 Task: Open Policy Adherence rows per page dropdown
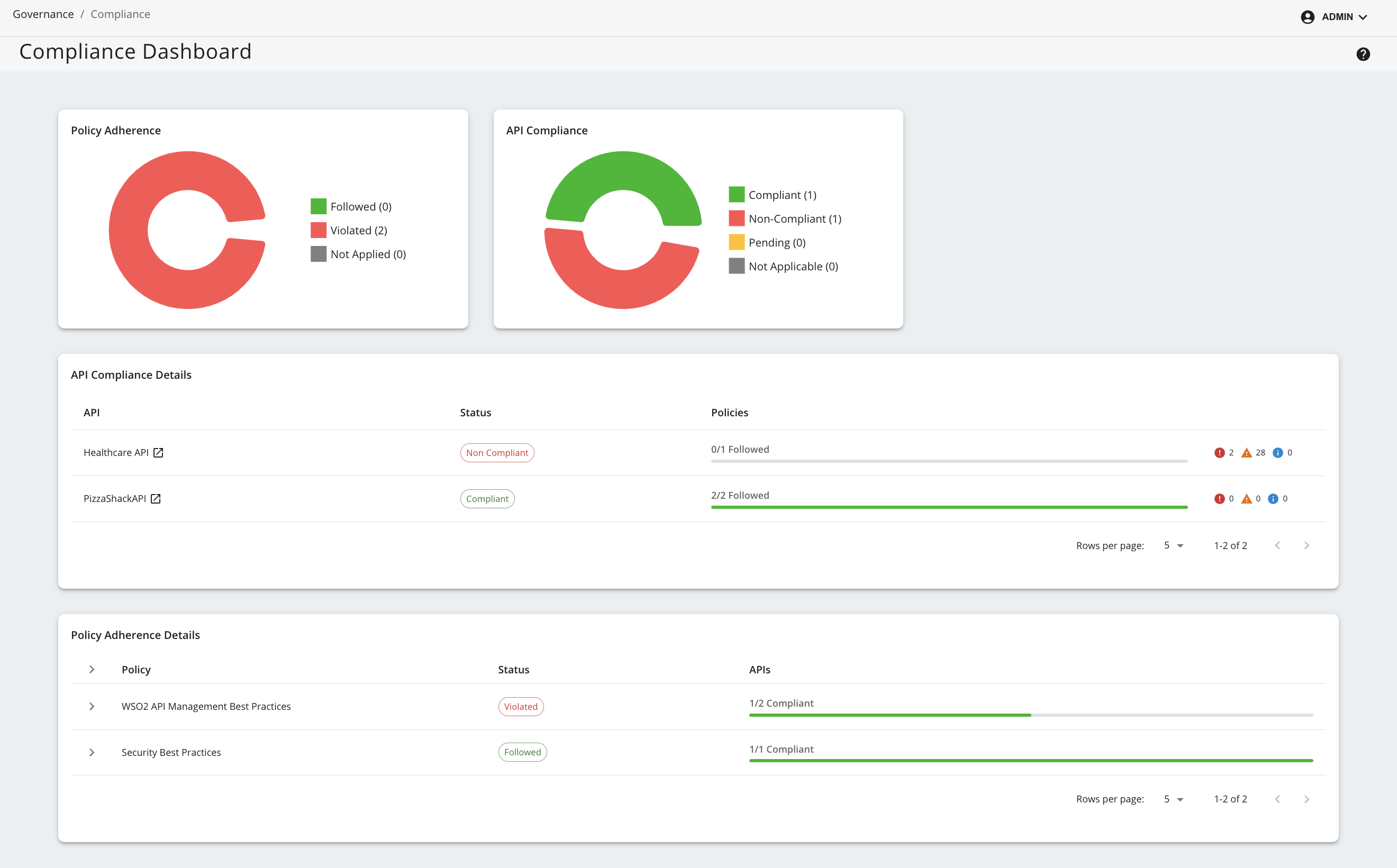1173,799
